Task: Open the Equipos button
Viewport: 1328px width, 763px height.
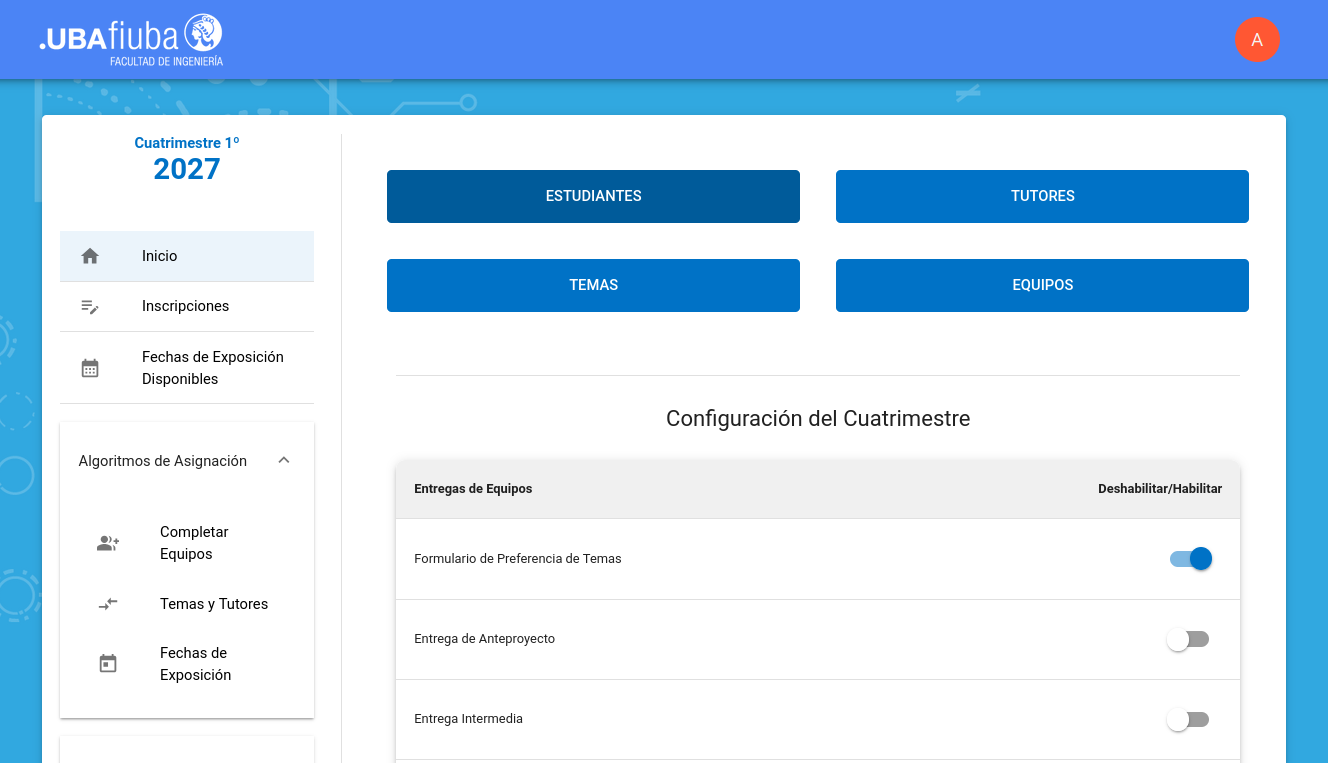Action: click(x=1042, y=285)
